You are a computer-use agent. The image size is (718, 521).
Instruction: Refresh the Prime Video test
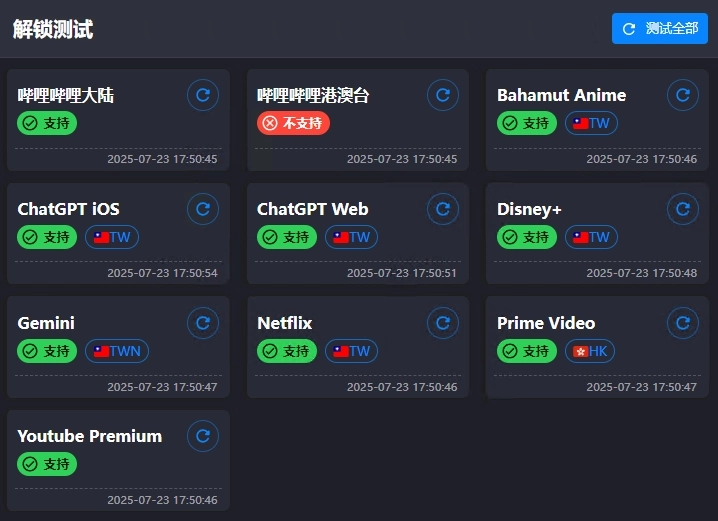(683, 323)
